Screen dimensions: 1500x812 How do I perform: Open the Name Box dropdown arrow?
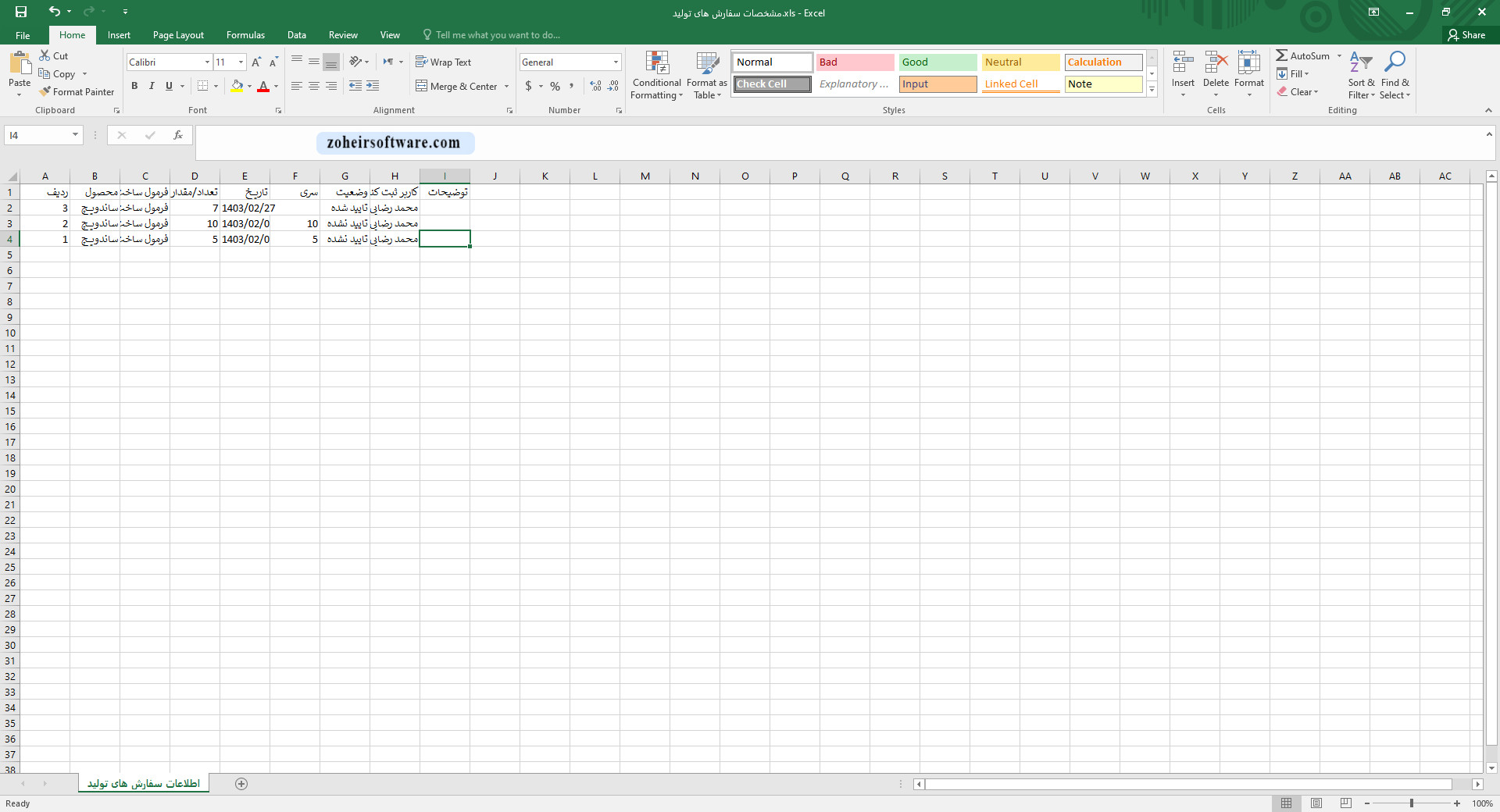(75, 135)
